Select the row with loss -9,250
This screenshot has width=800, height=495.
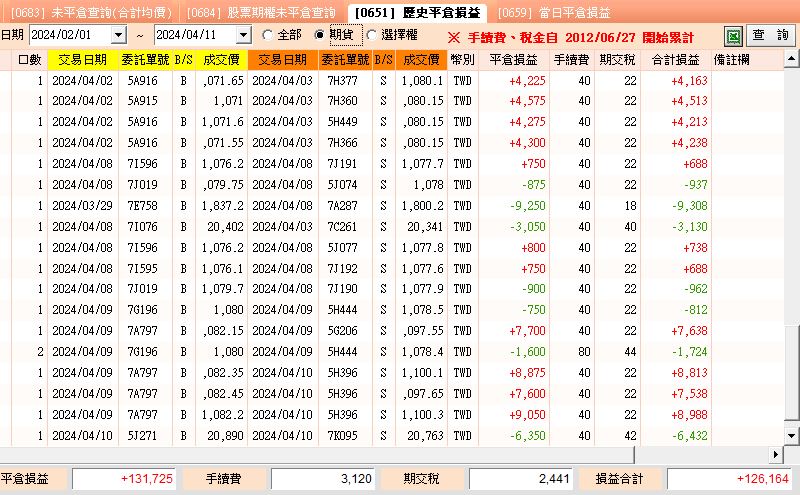400,205
